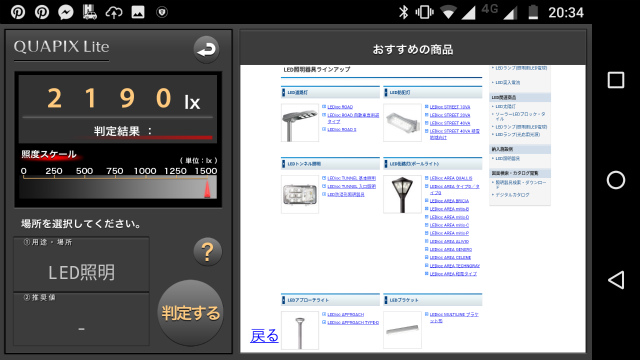Open the LEDioc AREA CELENE link

450,258
